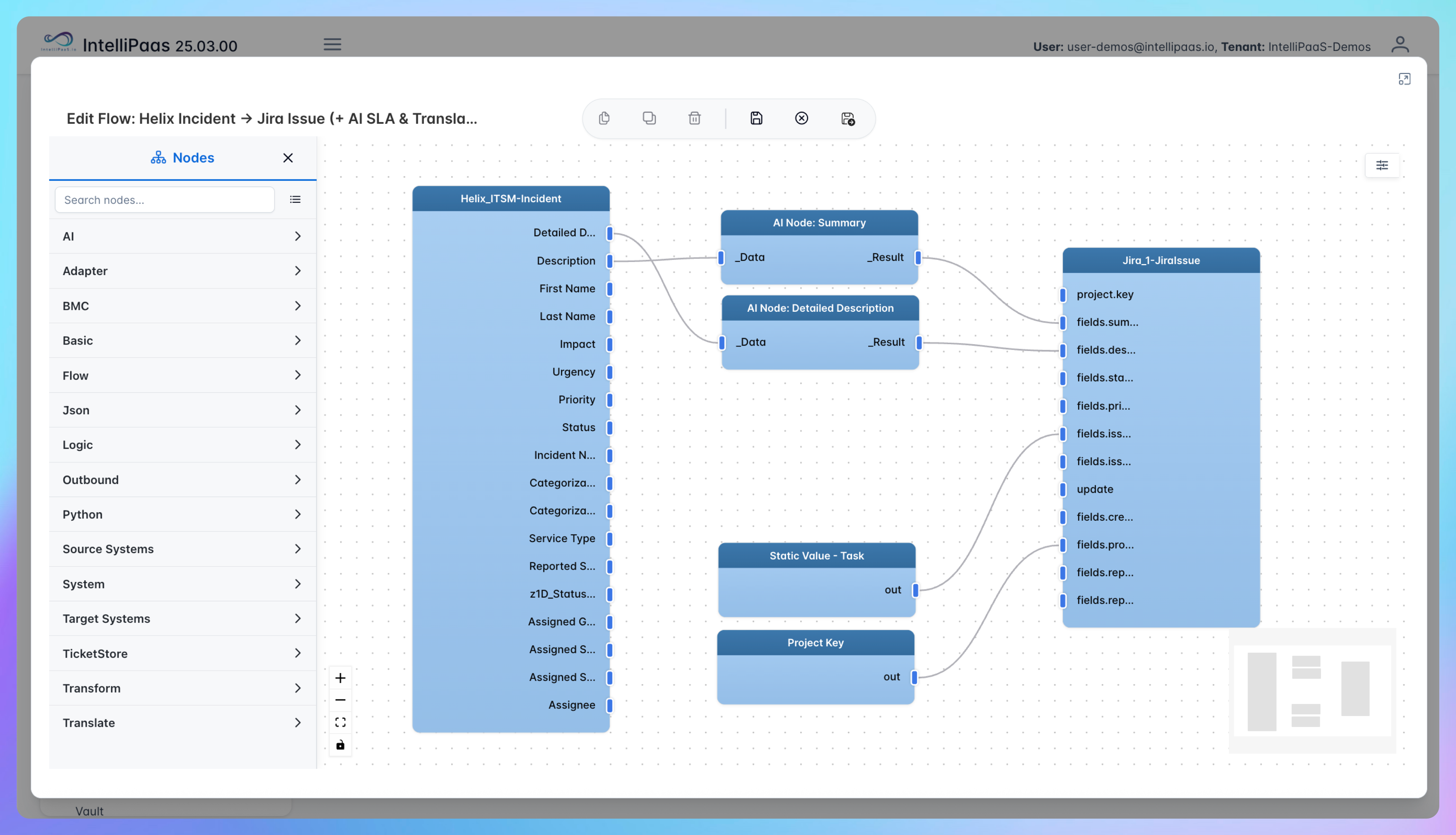The width and height of the screenshot is (1456, 835).
Task: Click the Search nodes input field
Action: tap(164, 200)
